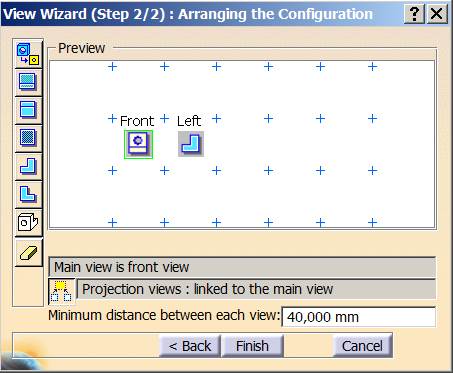
Task: Click the 'Main view is front view' status bar
Action: click(x=242, y=267)
